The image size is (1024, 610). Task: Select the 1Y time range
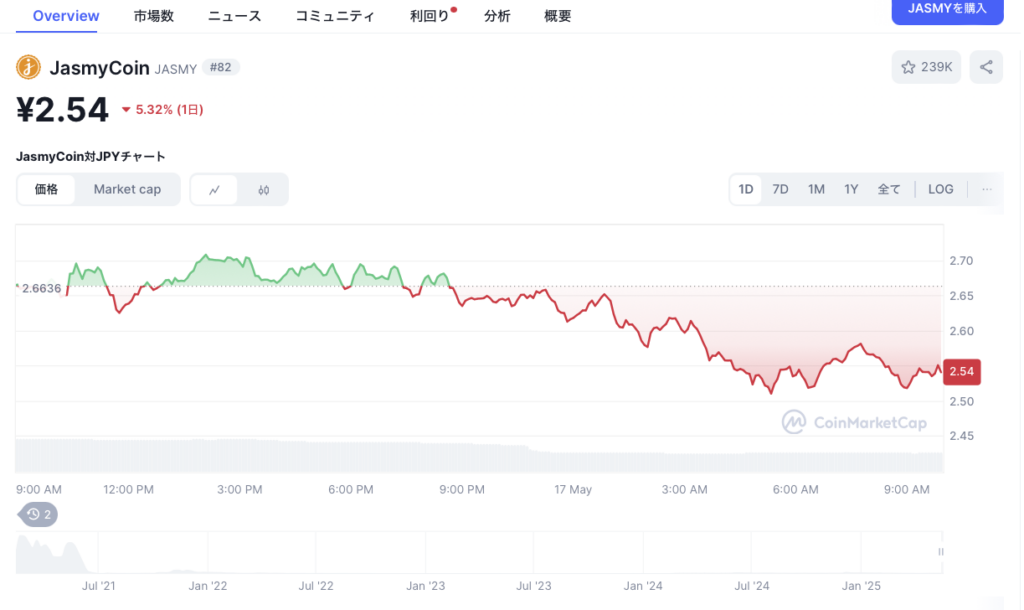coord(851,189)
